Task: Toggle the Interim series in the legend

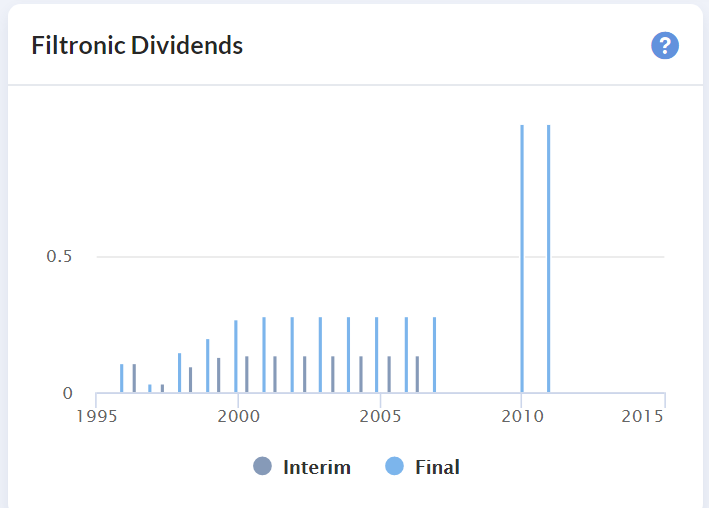Action: [302, 467]
